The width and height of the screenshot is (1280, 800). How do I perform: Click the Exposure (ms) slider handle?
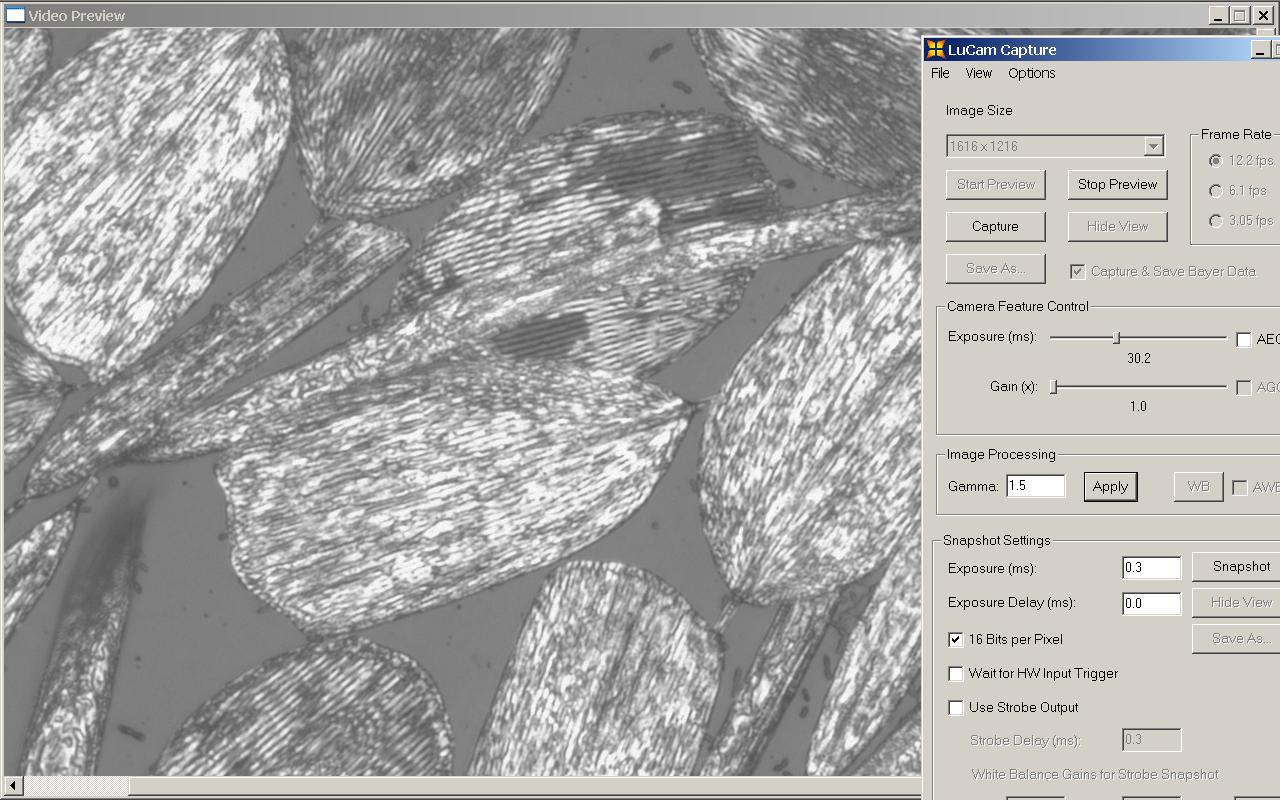pyautogui.click(x=1116, y=337)
